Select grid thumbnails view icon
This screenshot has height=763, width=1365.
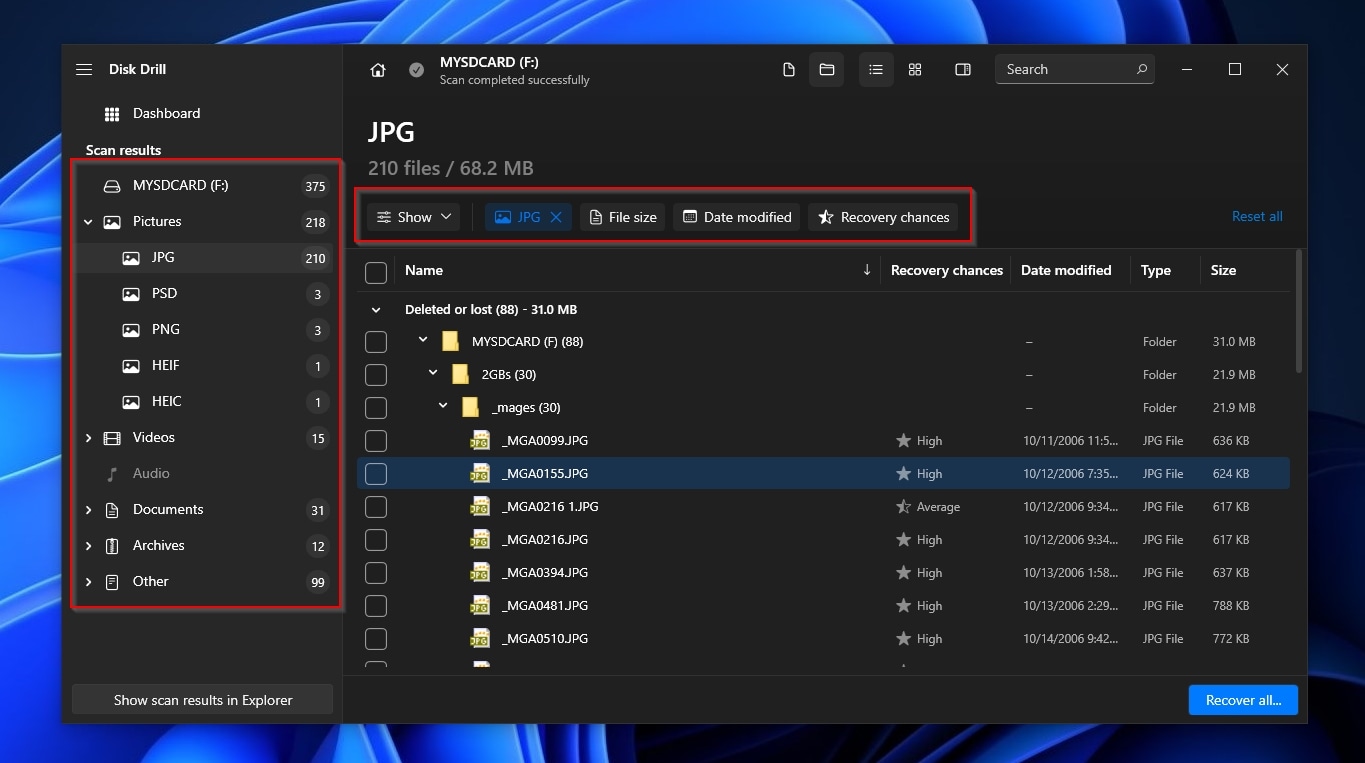(x=915, y=70)
